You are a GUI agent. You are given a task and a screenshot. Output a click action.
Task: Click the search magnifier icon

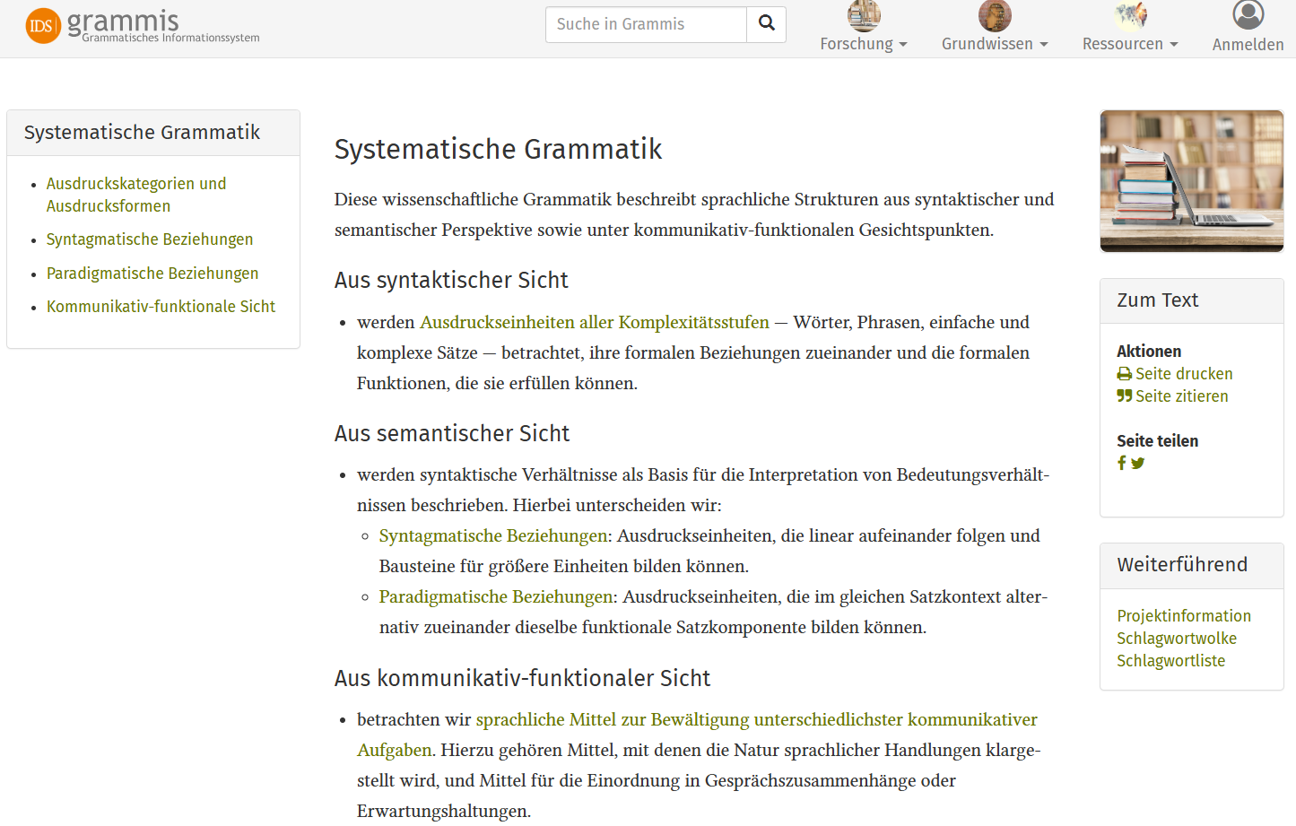click(766, 23)
